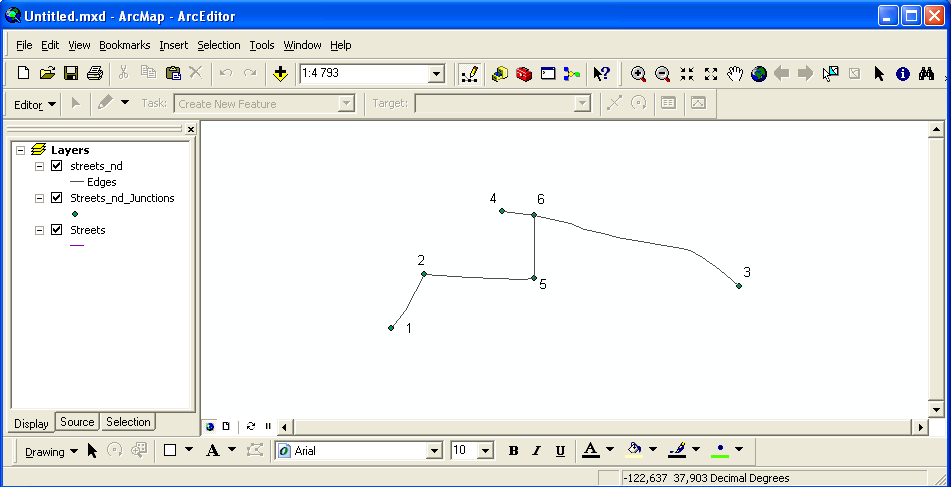This screenshot has width=951, height=487.
Task: Switch to the Selection tab
Action: coord(128,422)
